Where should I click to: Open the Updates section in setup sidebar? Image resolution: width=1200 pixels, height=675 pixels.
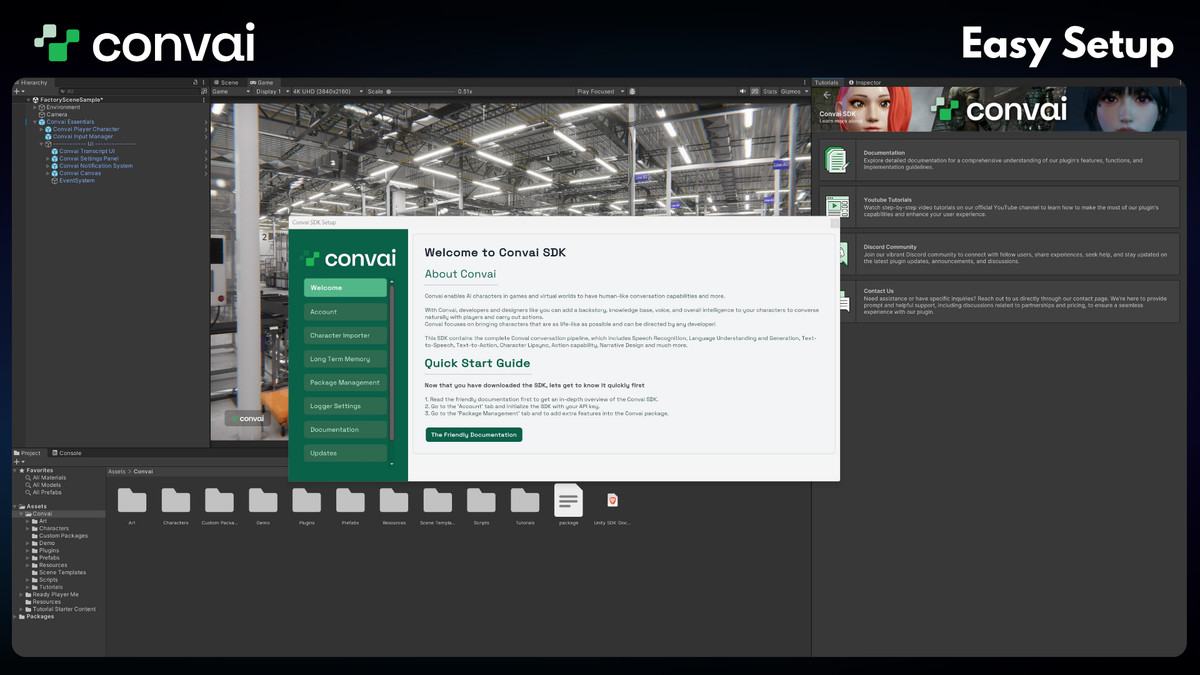pos(345,453)
